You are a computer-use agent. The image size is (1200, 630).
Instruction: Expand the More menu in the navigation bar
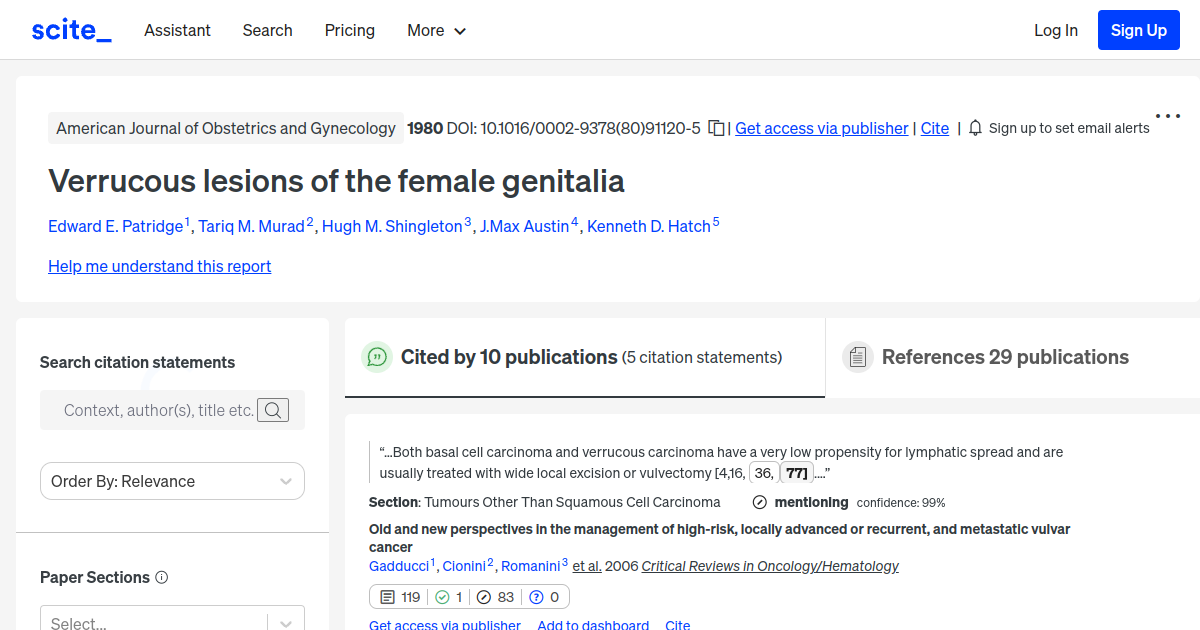[x=436, y=30]
